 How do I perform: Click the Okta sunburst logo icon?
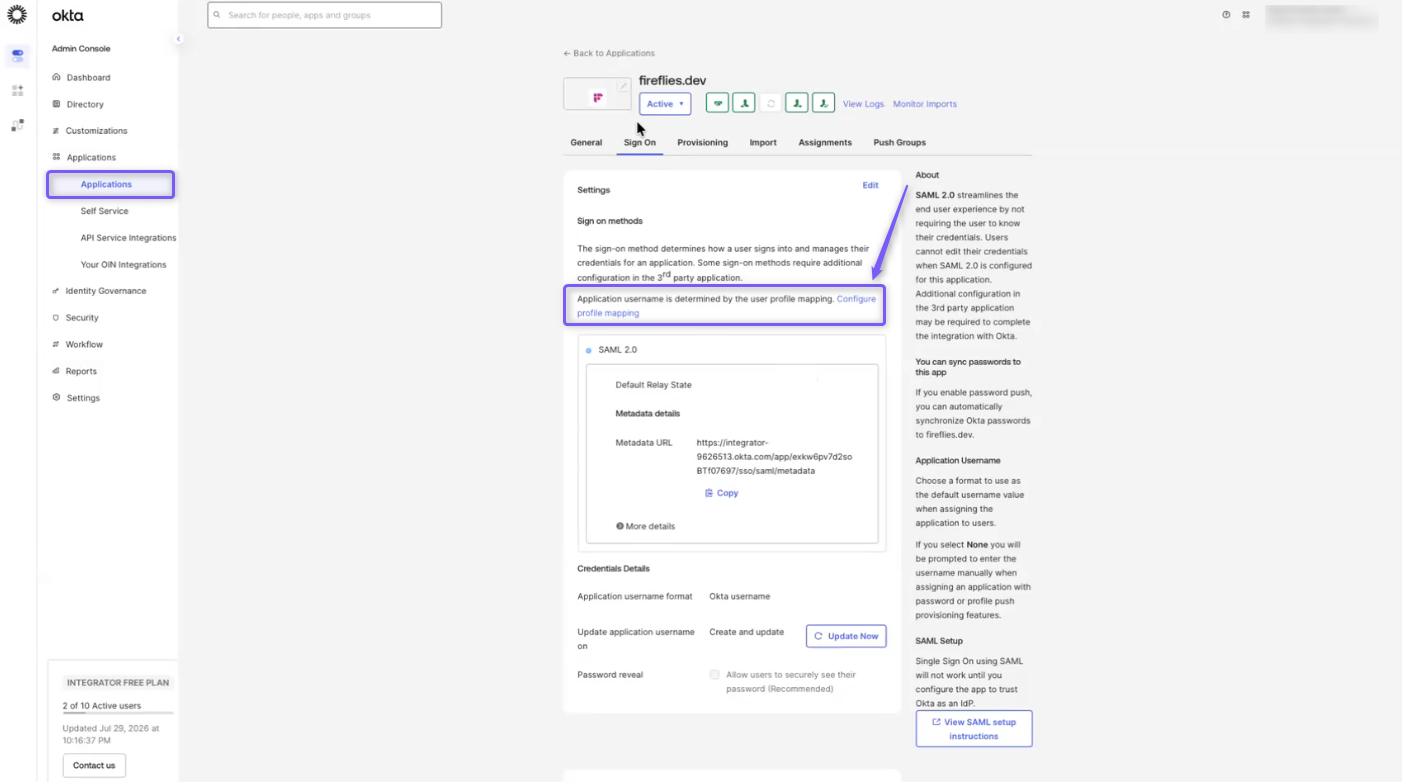17,15
